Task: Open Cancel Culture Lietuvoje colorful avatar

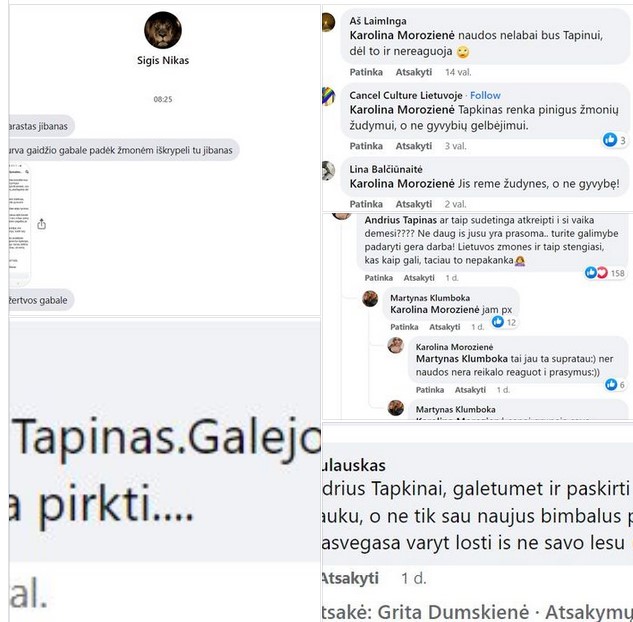Action: tap(329, 96)
